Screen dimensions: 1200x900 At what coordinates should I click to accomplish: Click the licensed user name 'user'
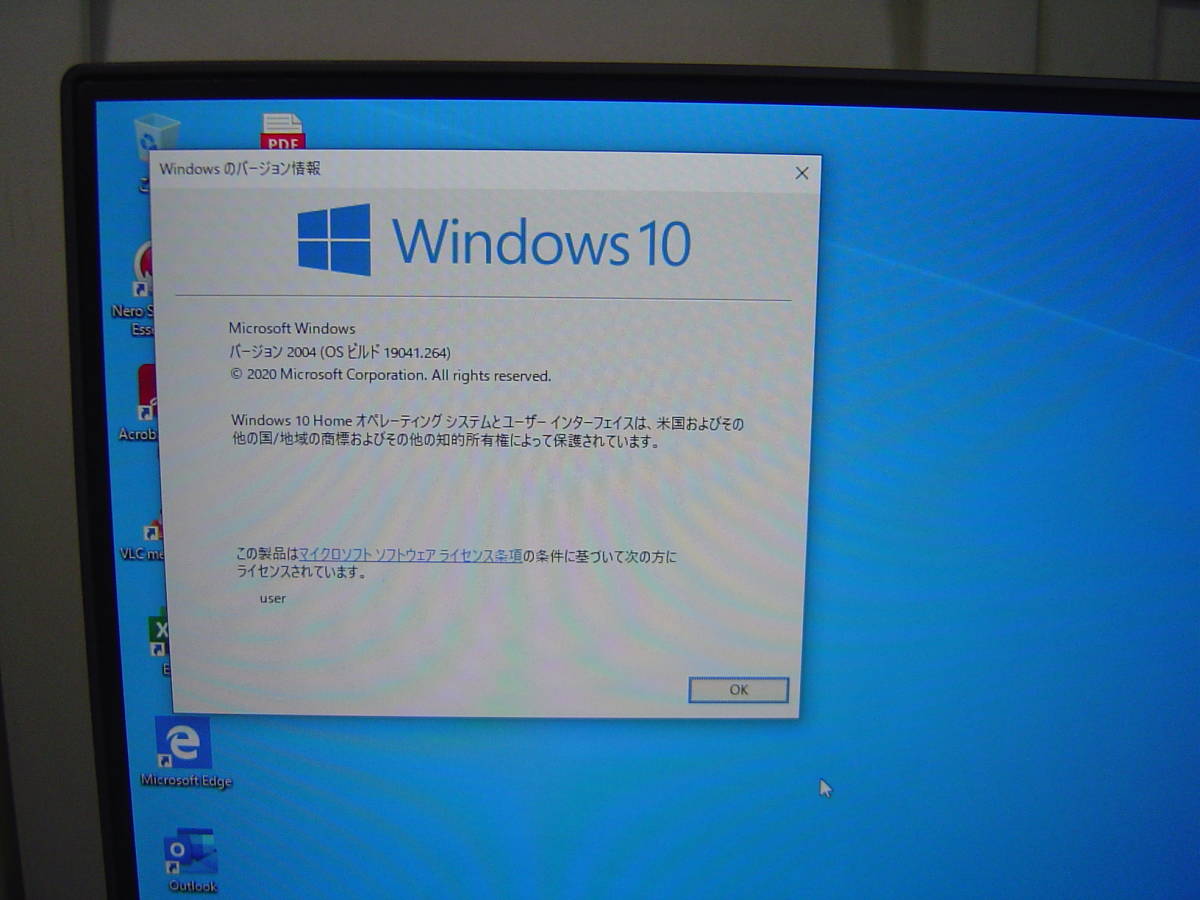[x=272, y=598]
